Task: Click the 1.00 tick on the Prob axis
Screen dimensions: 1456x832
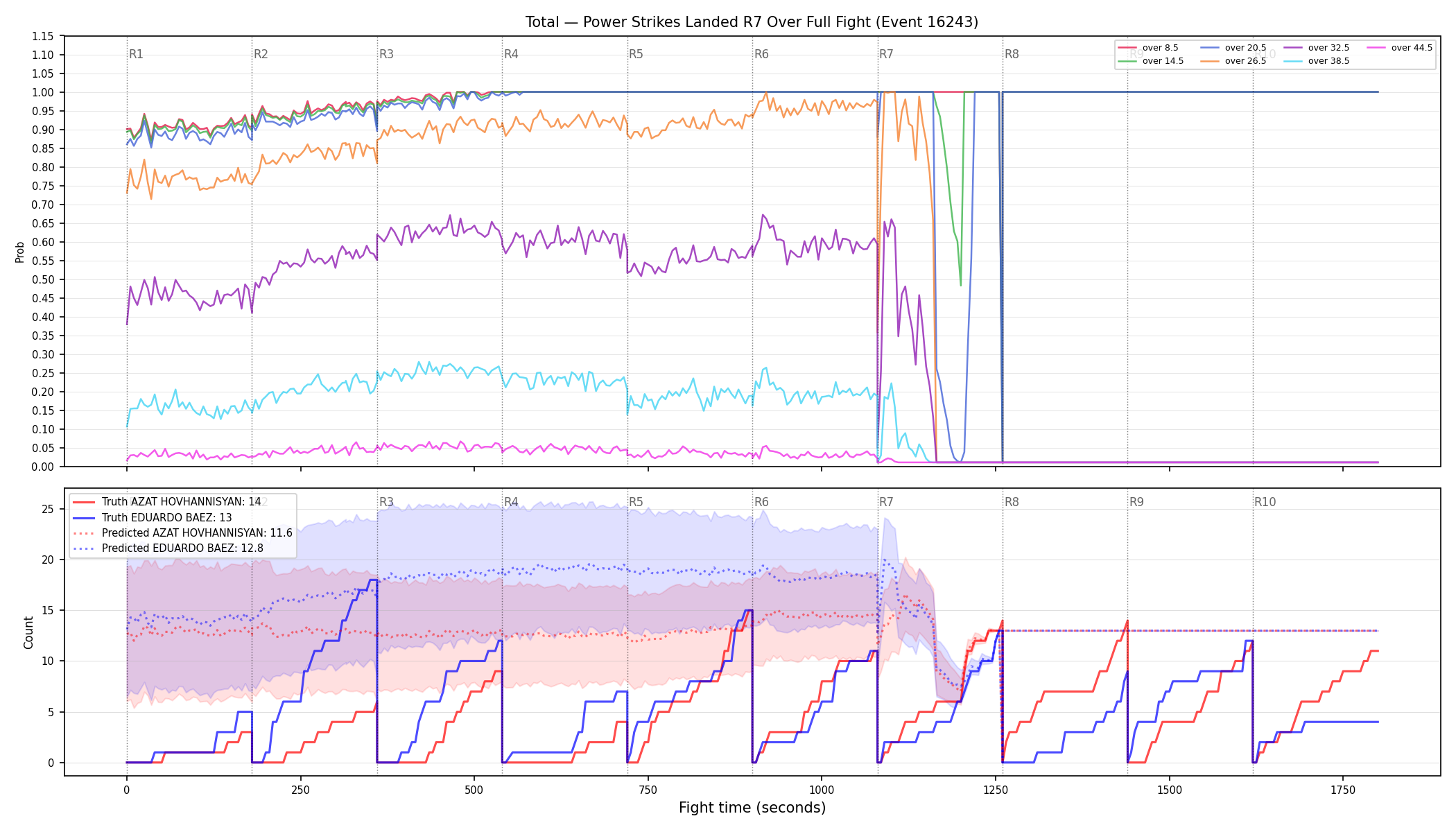Action: pyautogui.click(x=43, y=92)
